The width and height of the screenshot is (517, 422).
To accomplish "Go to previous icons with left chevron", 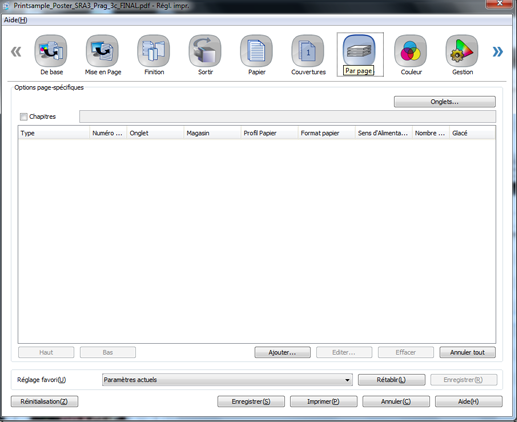I will pos(16,52).
